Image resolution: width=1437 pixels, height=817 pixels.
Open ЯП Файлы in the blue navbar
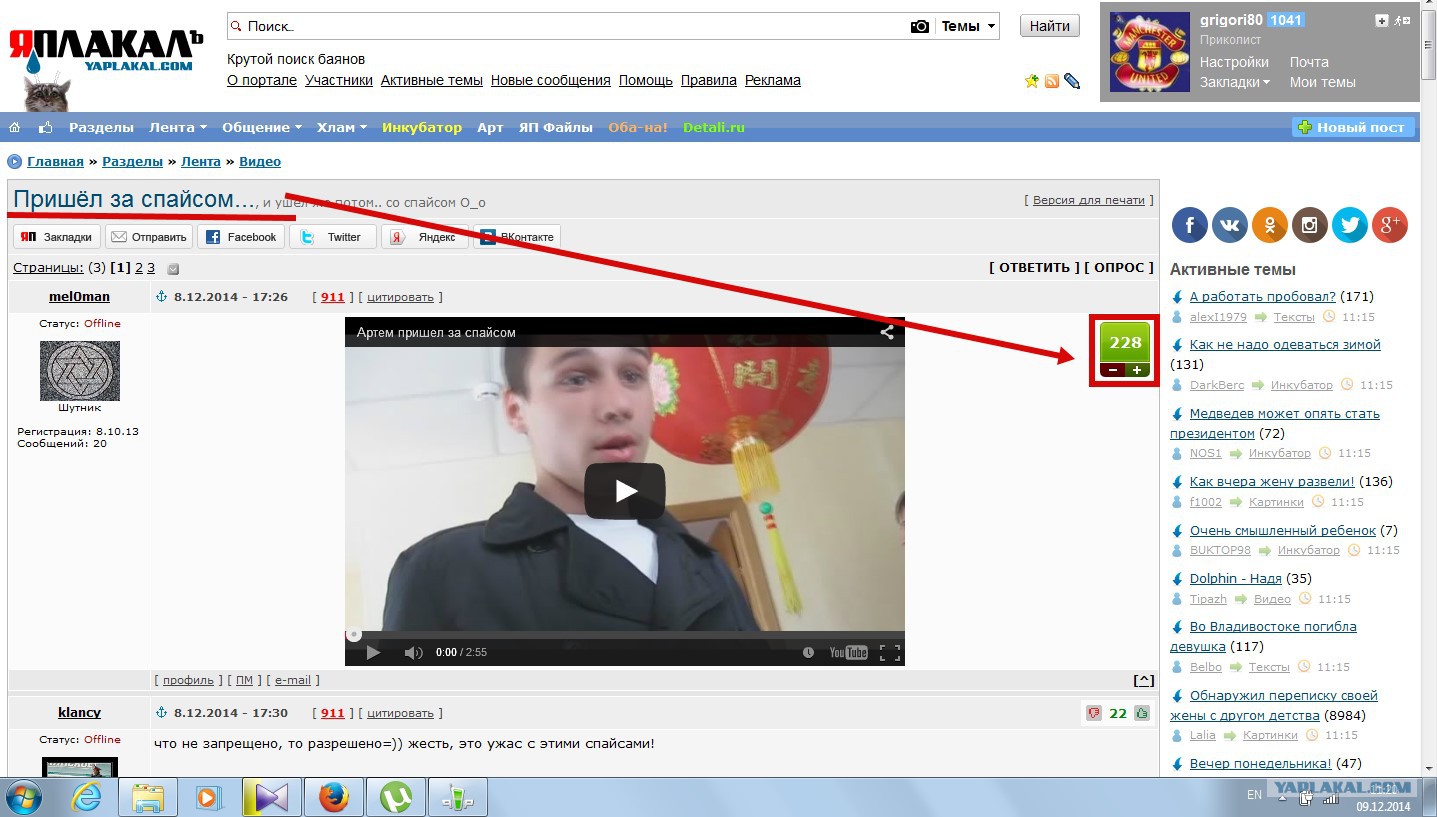[555, 127]
